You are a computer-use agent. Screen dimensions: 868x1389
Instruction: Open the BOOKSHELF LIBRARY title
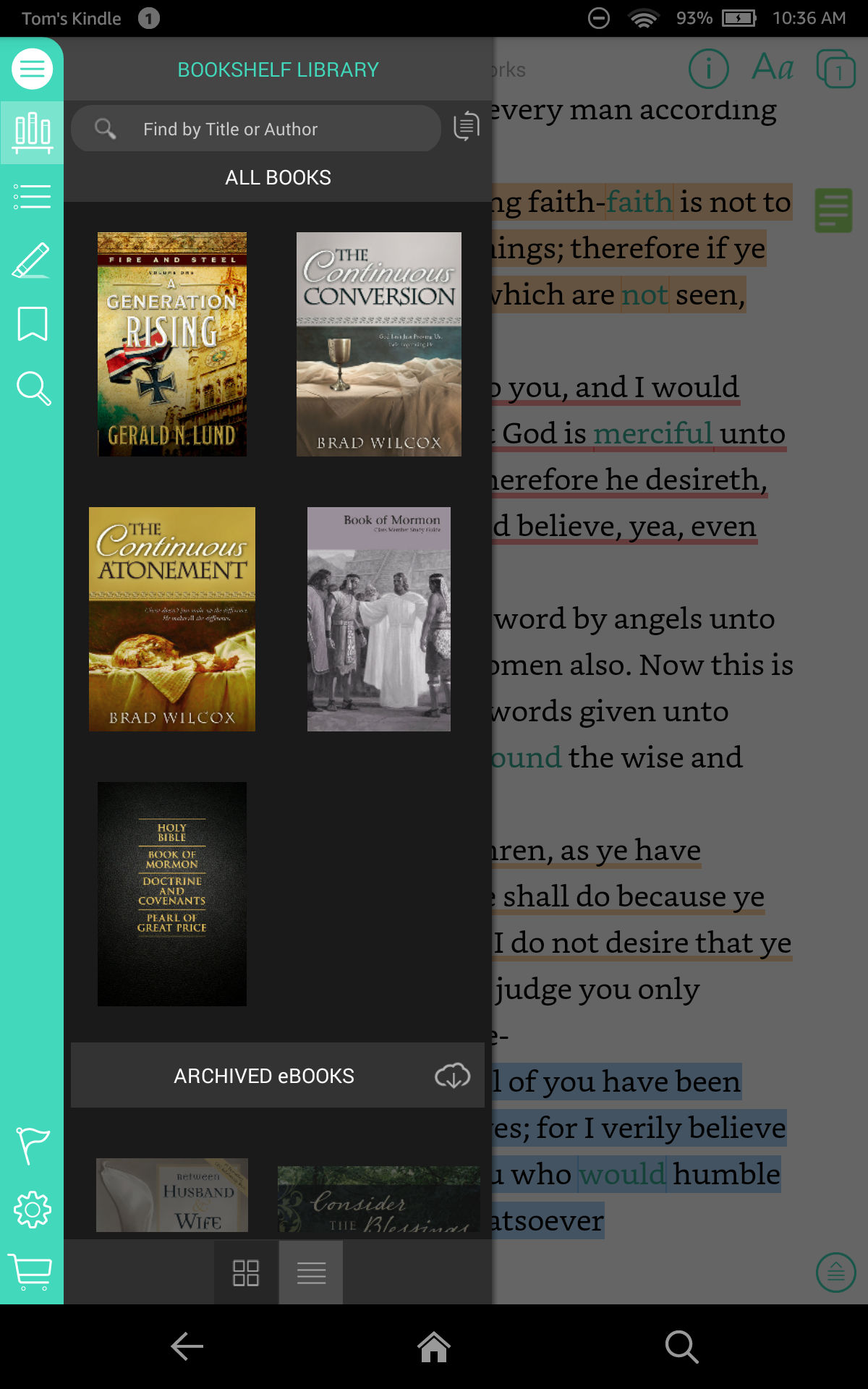pyautogui.click(x=278, y=69)
